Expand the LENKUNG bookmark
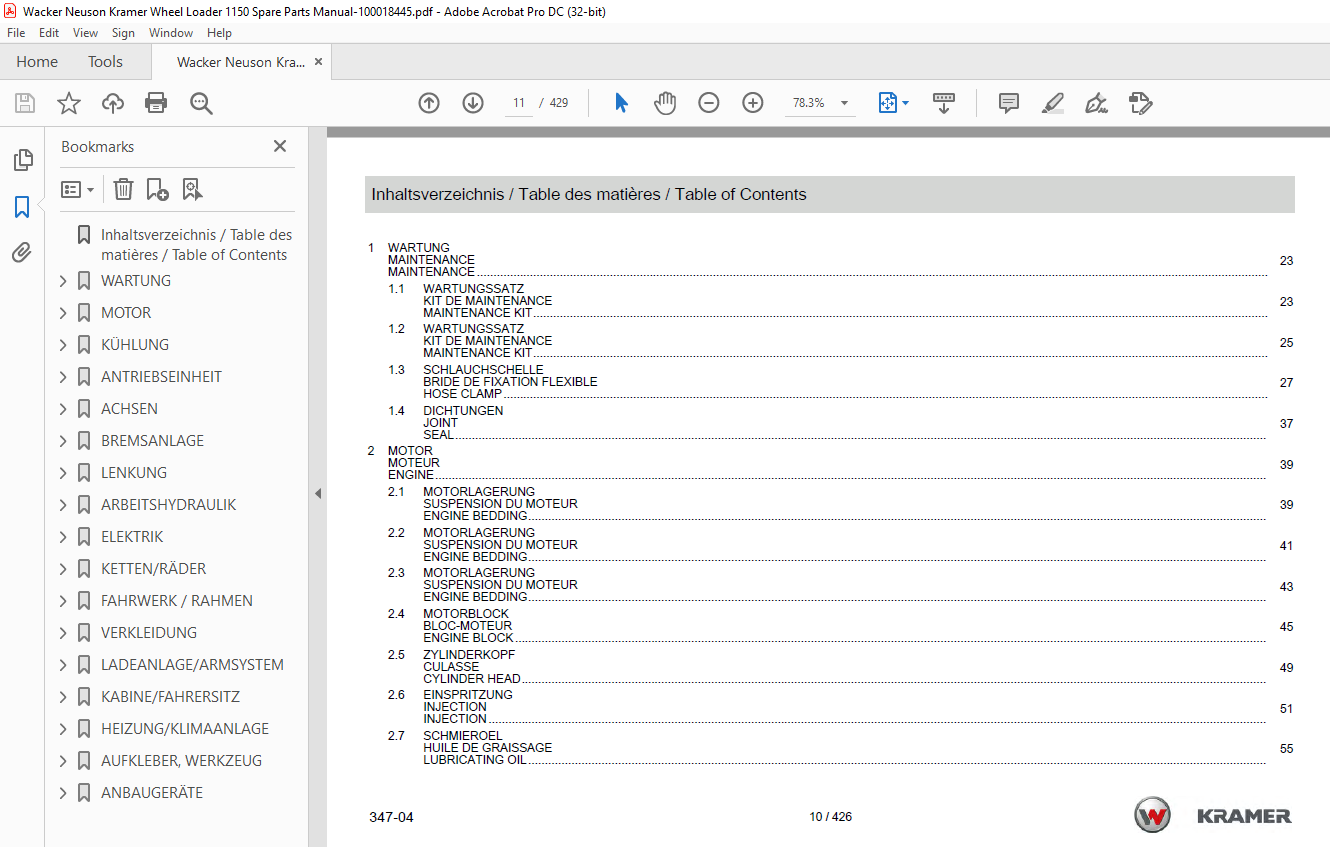Screen dimensions: 1330x847 point(63,473)
